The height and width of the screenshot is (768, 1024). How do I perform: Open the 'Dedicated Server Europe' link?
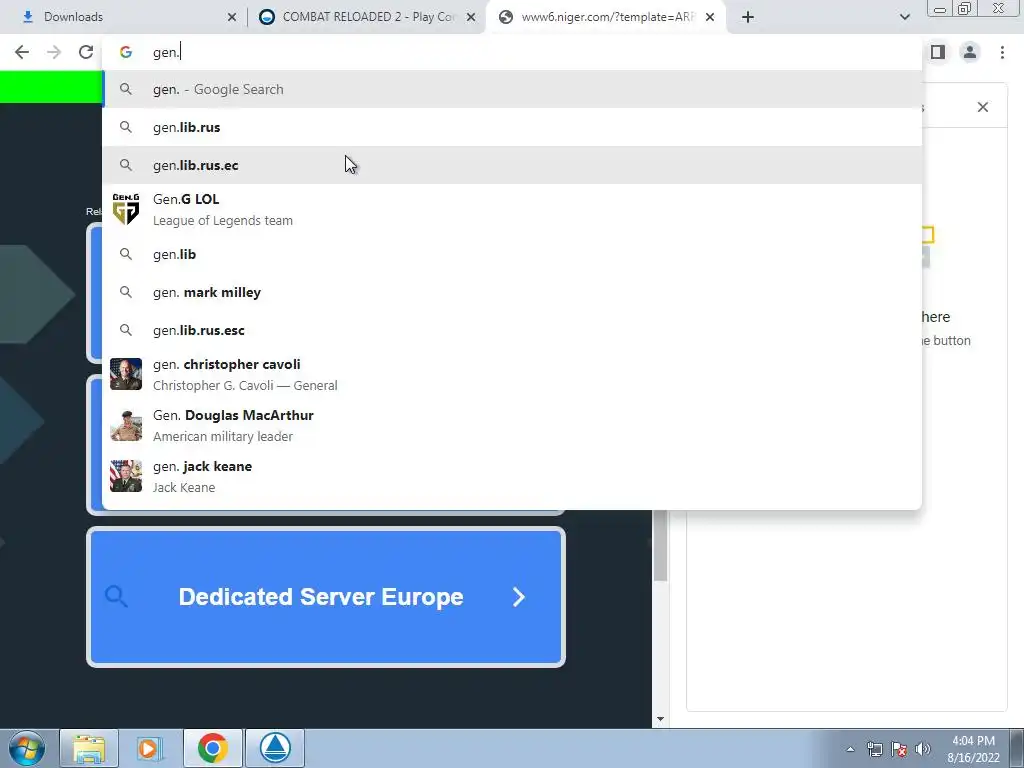point(325,597)
